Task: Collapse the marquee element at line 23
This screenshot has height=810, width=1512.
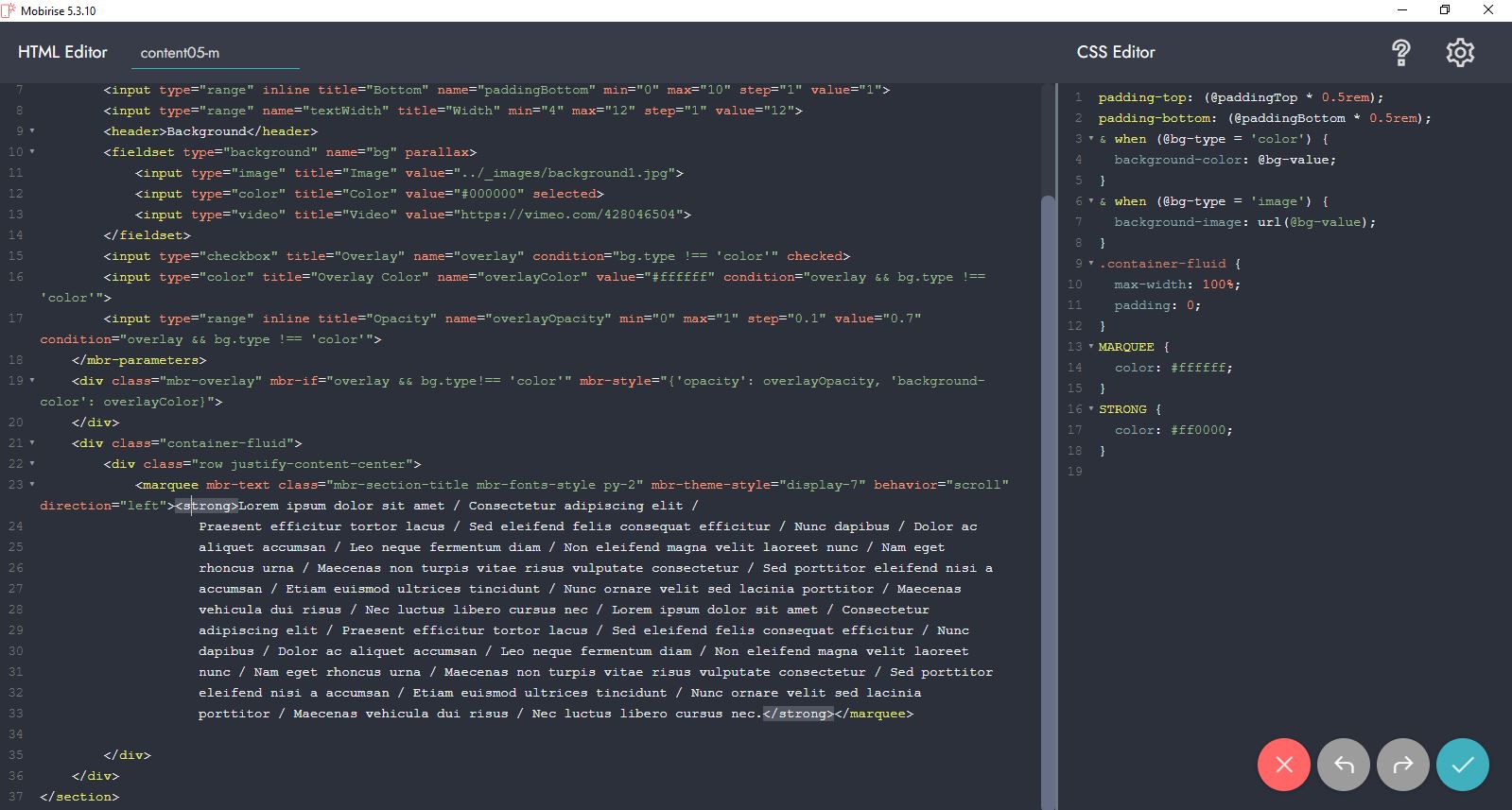Action: (x=32, y=485)
